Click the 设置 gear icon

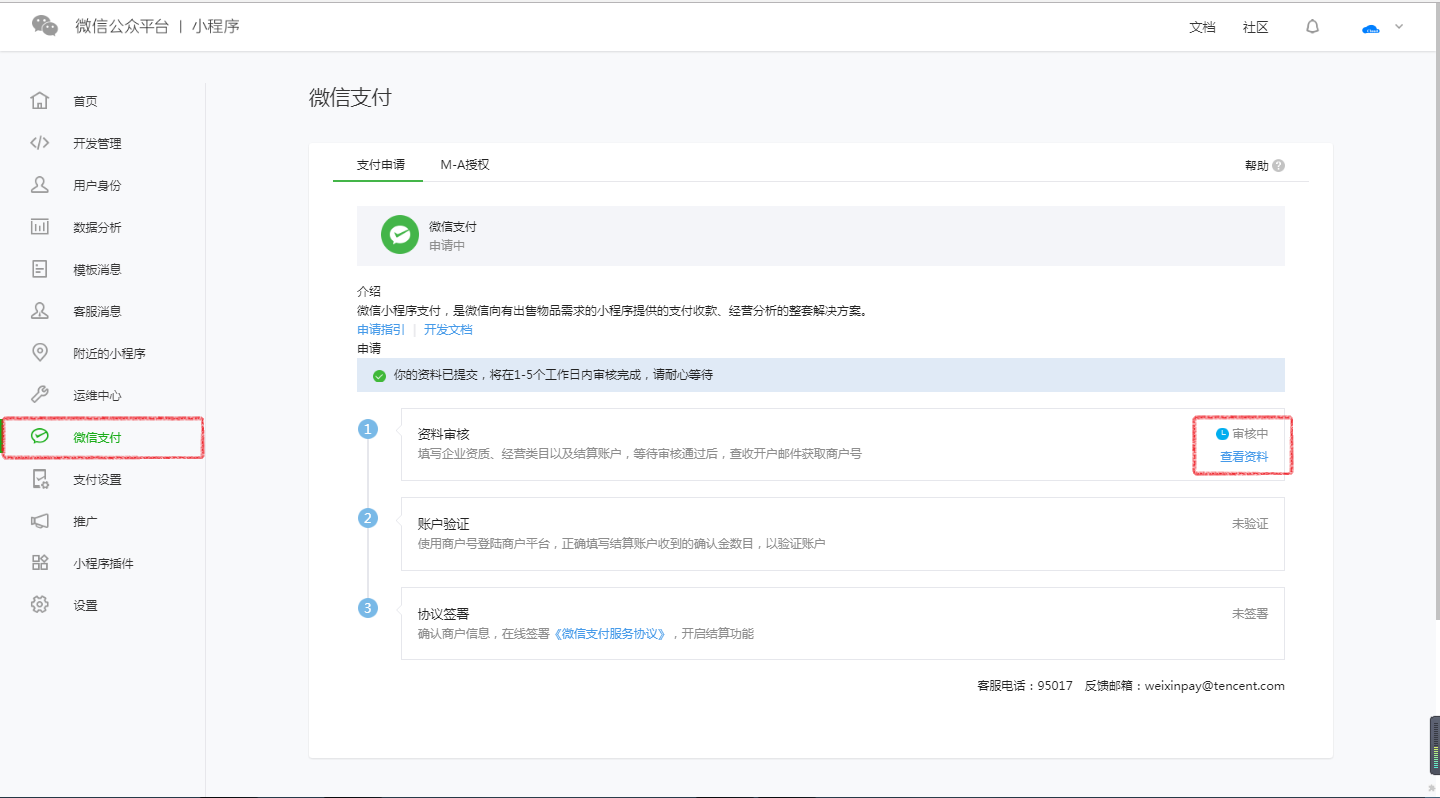pos(40,605)
